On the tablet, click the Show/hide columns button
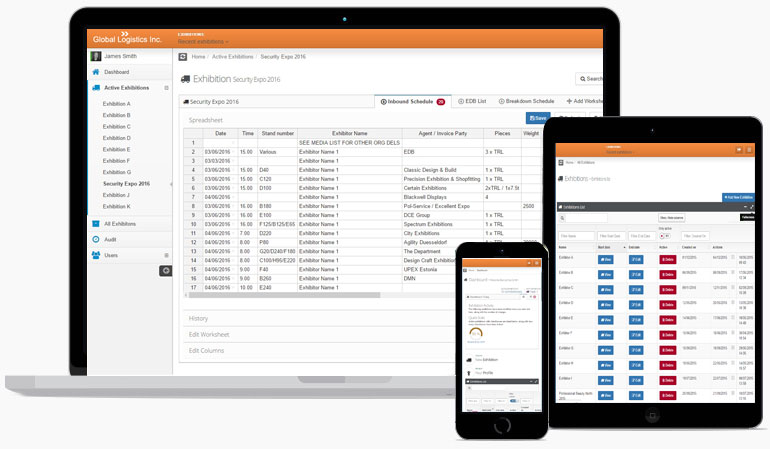 pyautogui.click(x=671, y=218)
